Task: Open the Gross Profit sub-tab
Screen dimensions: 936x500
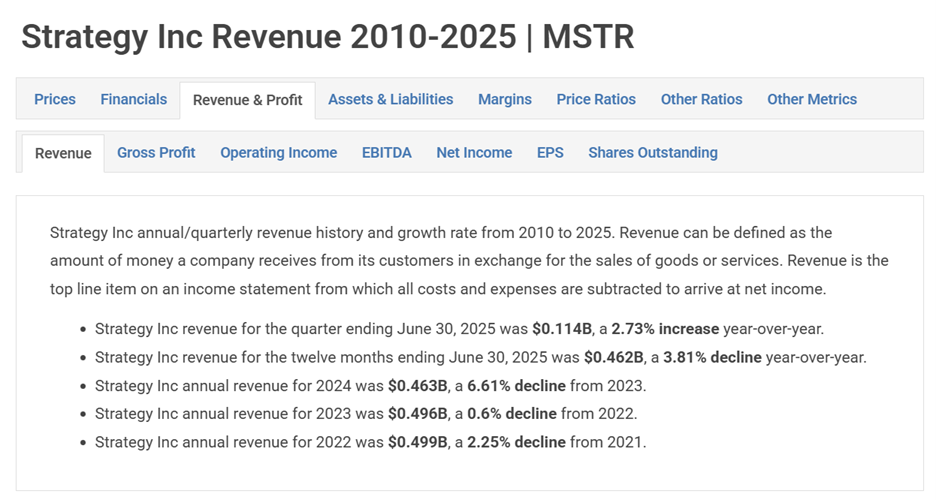Action: point(156,153)
